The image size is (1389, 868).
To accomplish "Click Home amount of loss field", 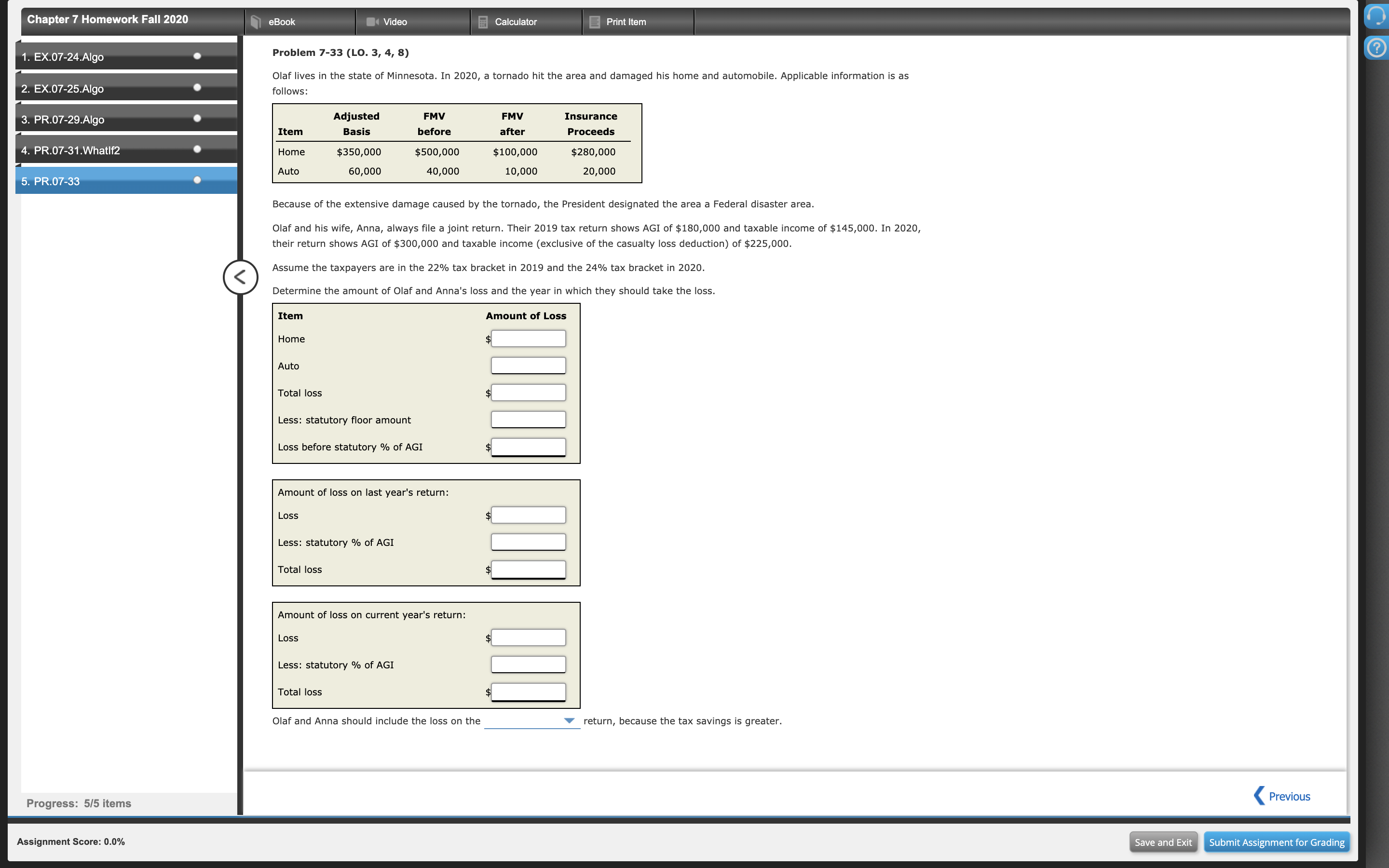I will click(528, 339).
